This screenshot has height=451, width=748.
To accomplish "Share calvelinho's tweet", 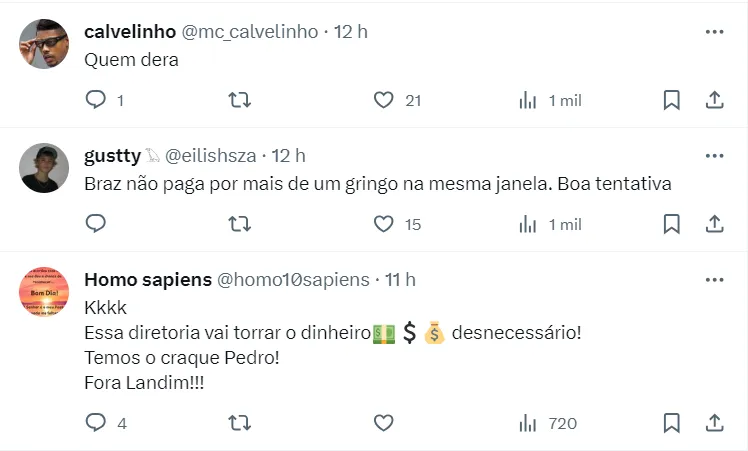I will (x=715, y=100).
